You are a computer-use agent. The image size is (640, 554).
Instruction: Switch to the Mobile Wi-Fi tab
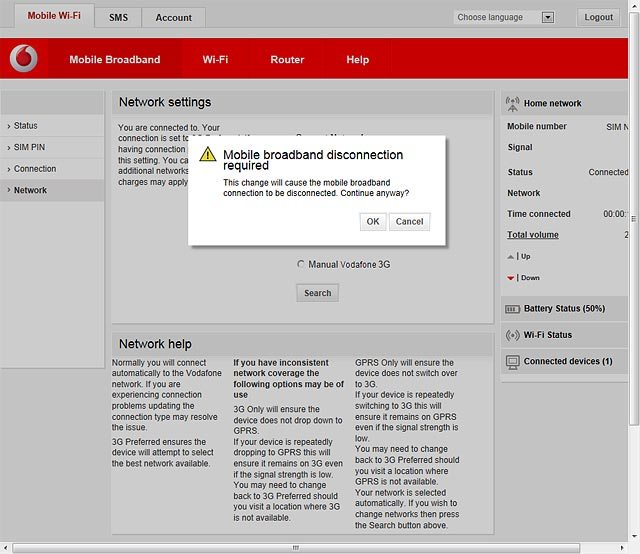54,16
